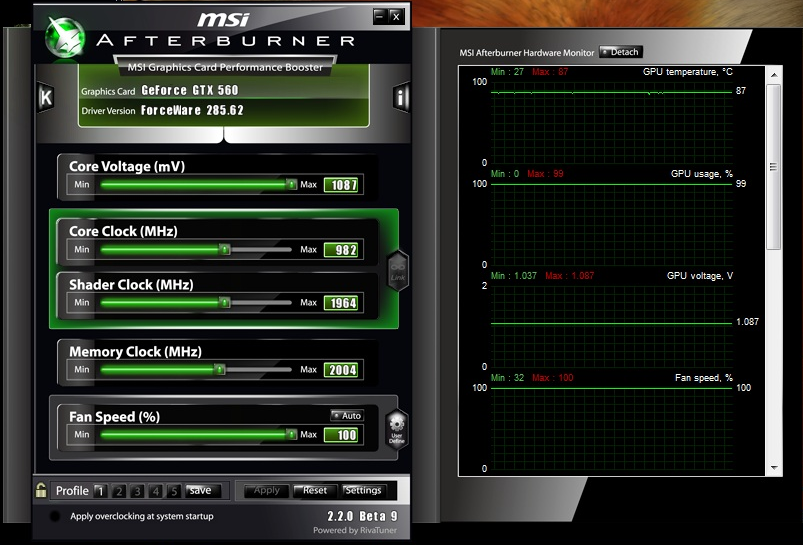
Task: Close the Afterburner window
Action: (x=396, y=16)
